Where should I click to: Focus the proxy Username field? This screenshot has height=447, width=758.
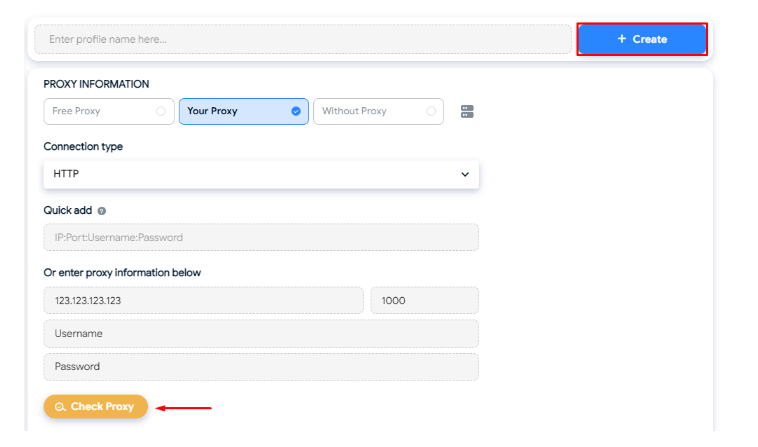[x=260, y=333]
